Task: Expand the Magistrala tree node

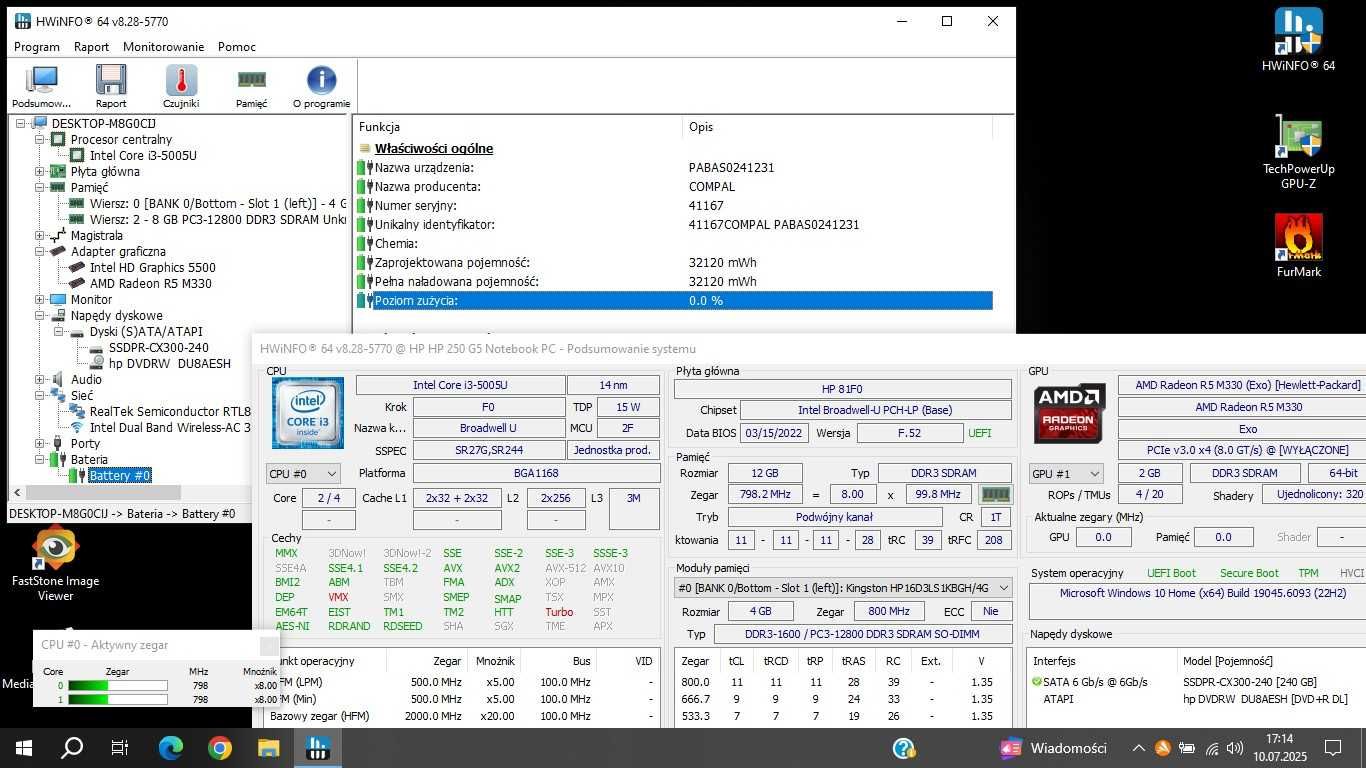Action: [x=39, y=235]
